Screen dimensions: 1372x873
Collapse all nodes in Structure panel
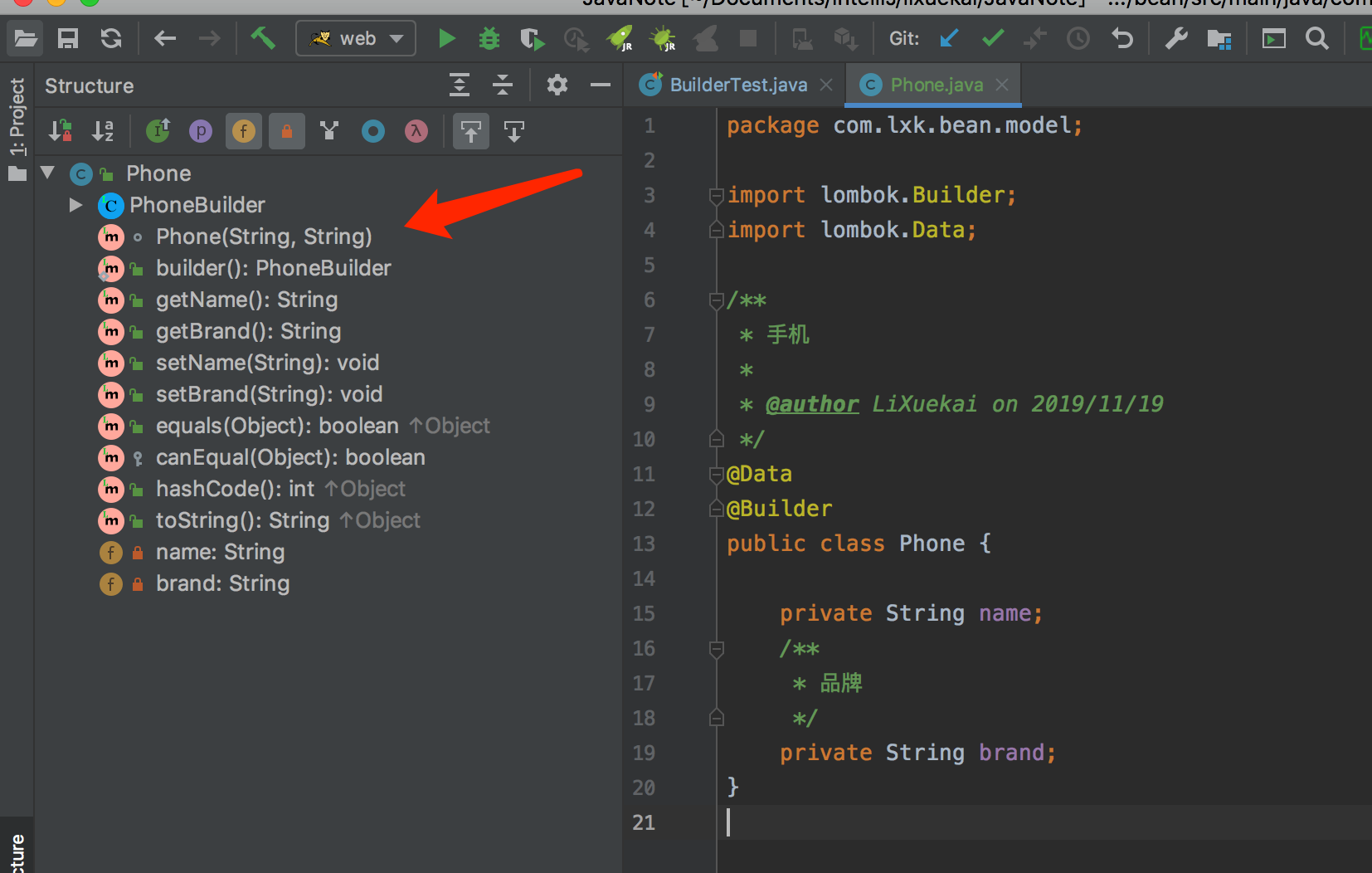(x=503, y=85)
